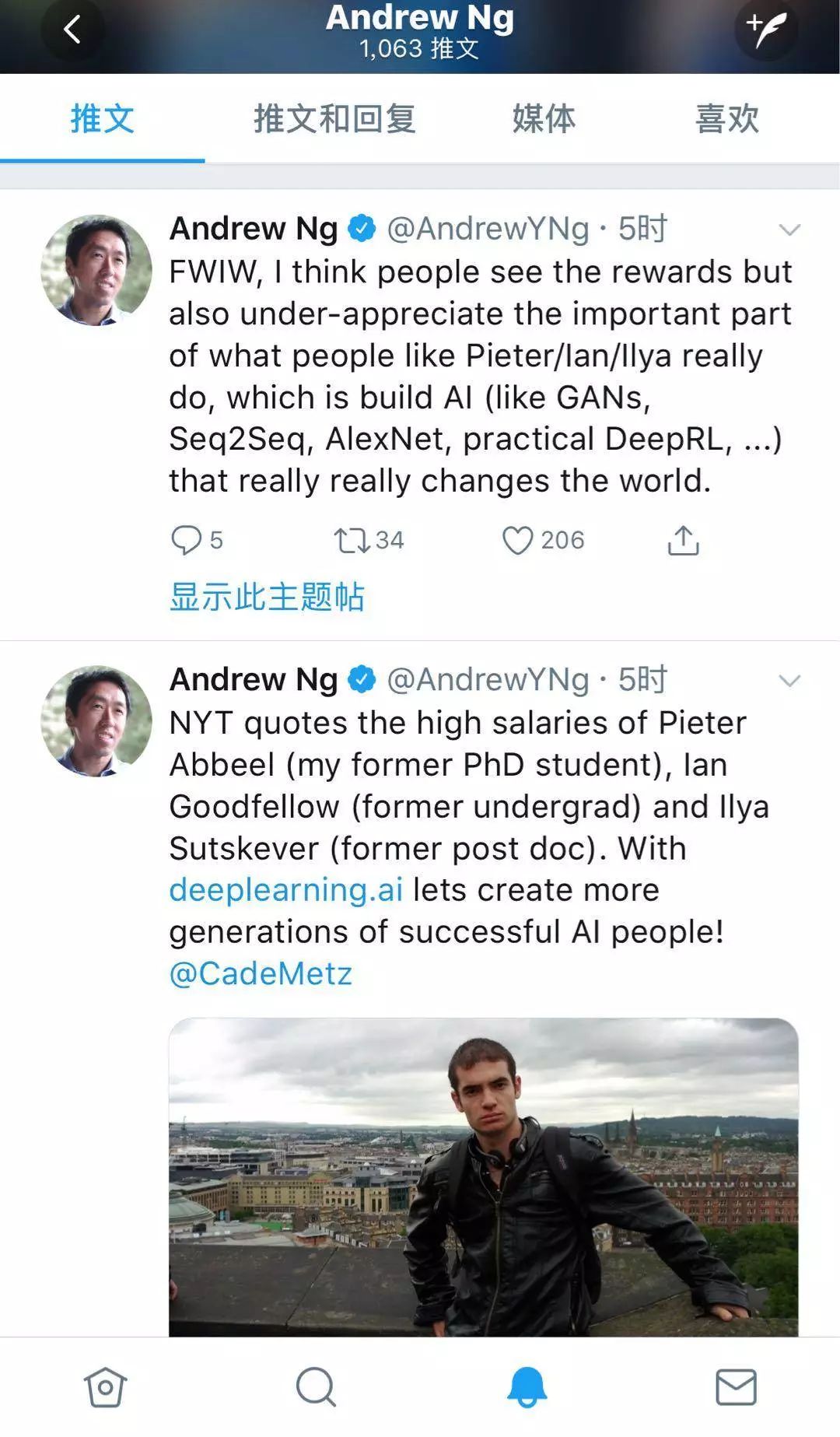The height and width of the screenshot is (1437, 840).
Task: Go to the Home tab icon
Action: pyautogui.click(x=105, y=1386)
